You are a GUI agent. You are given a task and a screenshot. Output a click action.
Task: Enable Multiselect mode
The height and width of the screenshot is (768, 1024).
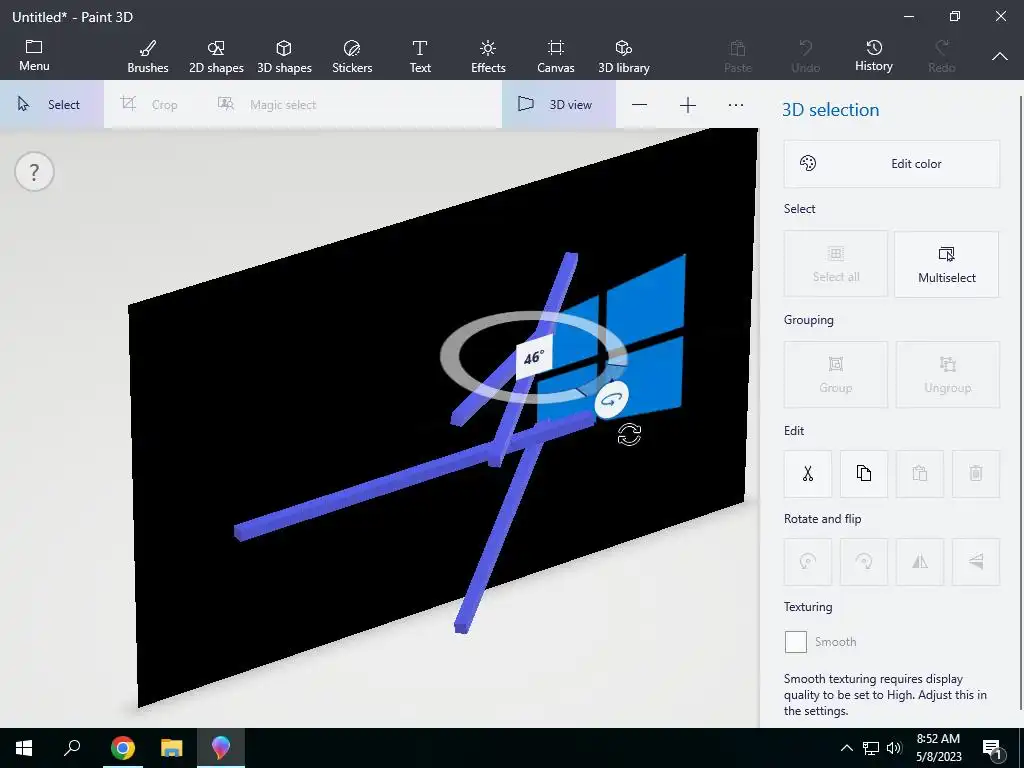[x=946, y=264]
